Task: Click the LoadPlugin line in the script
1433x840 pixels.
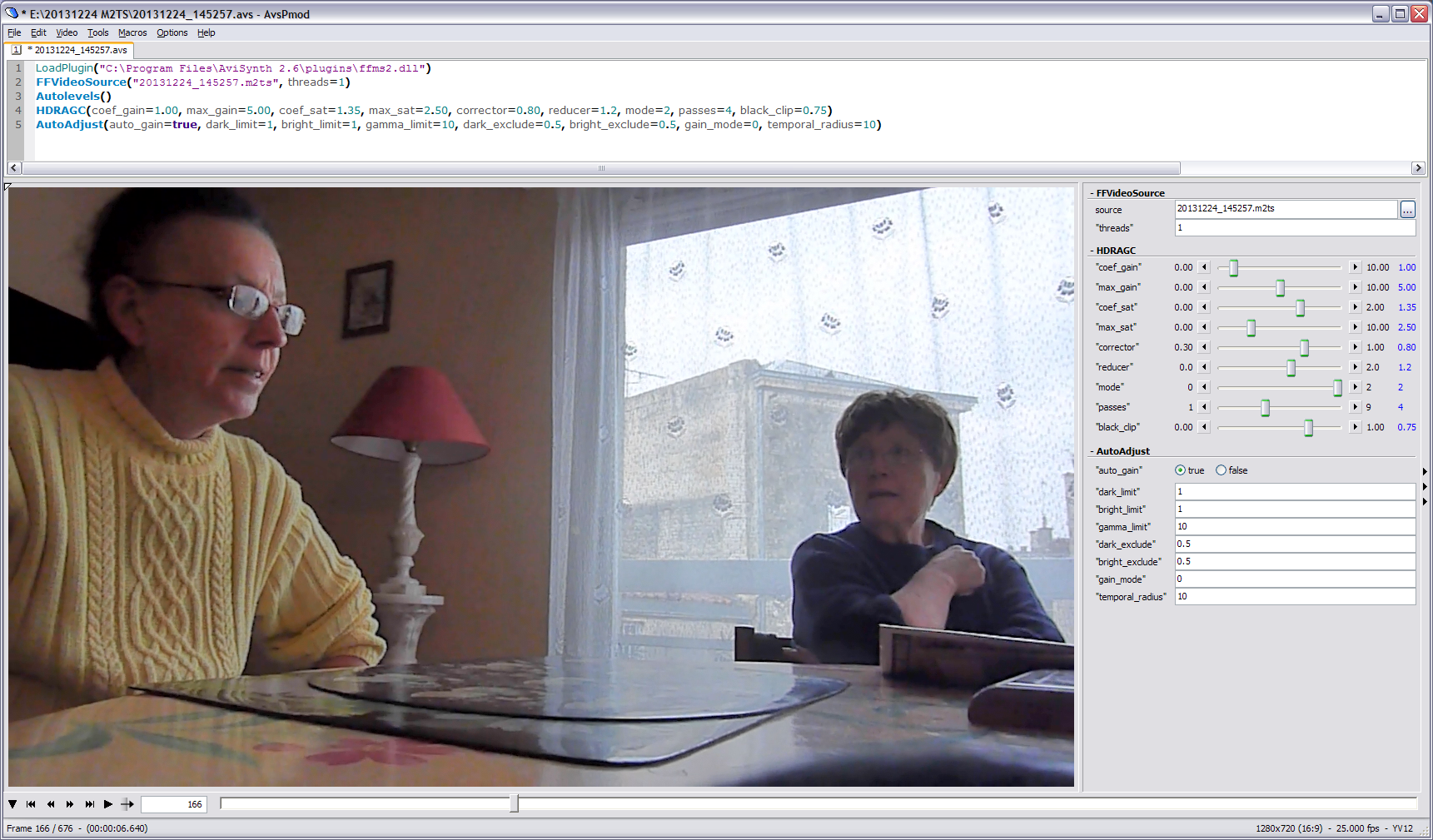Action: tap(233, 68)
